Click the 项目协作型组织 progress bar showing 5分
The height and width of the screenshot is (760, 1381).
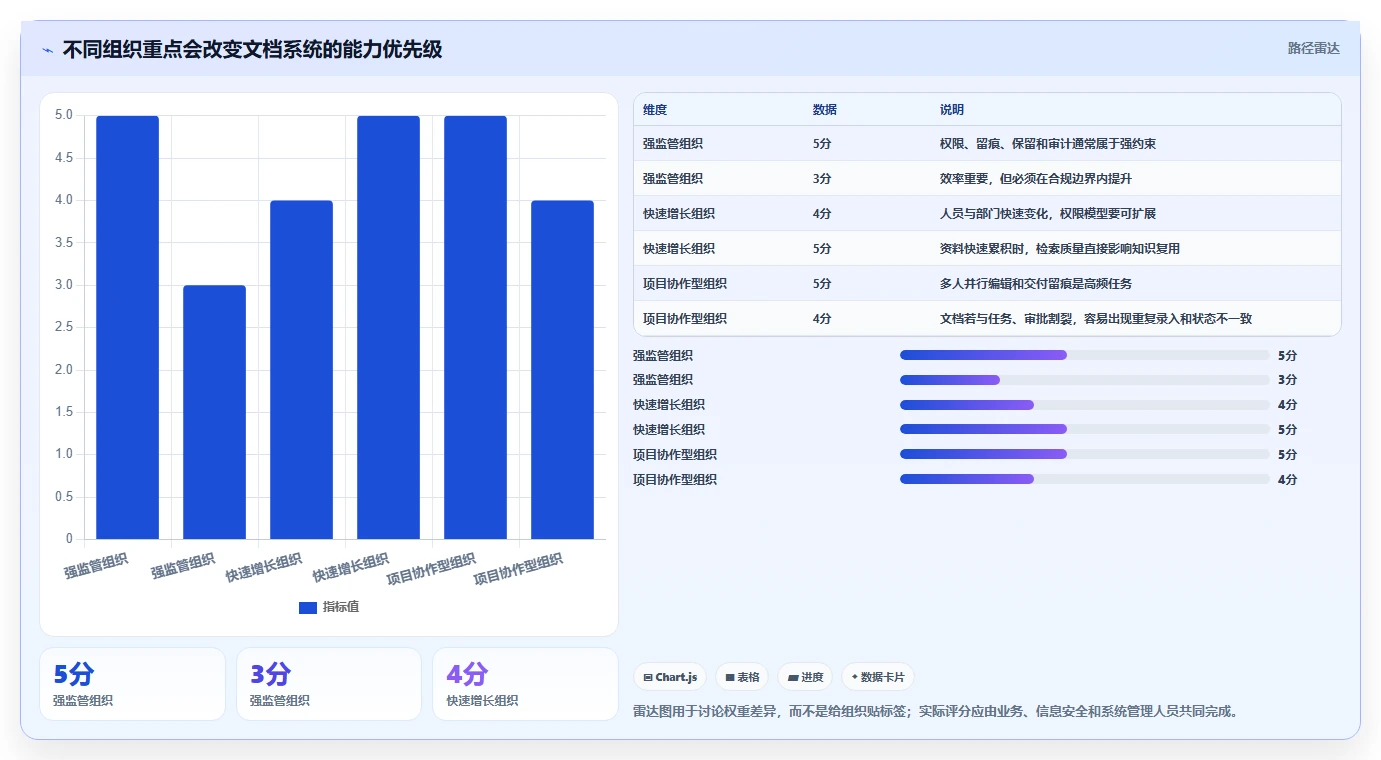(1084, 454)
